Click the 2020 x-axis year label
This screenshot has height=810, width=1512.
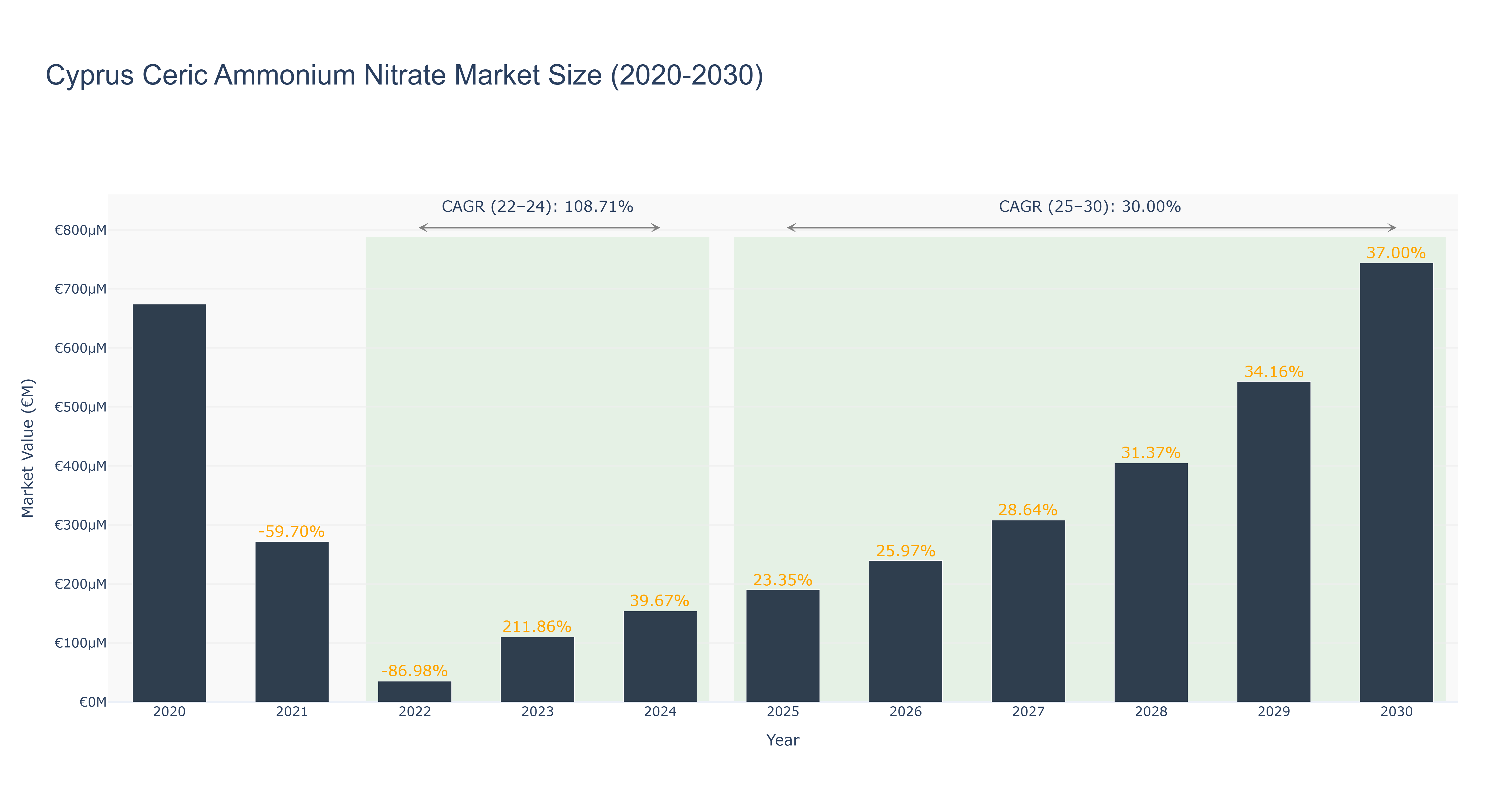(x=169, y=712)
